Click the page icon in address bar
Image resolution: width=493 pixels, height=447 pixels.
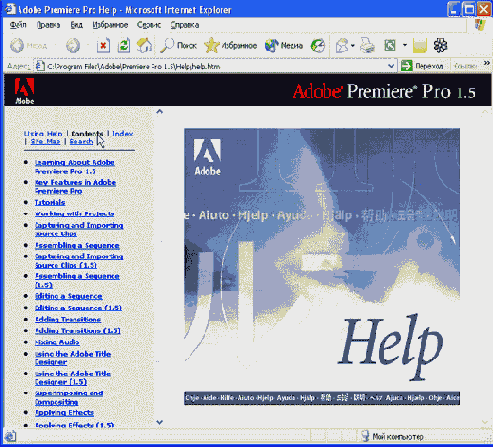[x=40, y=66]
